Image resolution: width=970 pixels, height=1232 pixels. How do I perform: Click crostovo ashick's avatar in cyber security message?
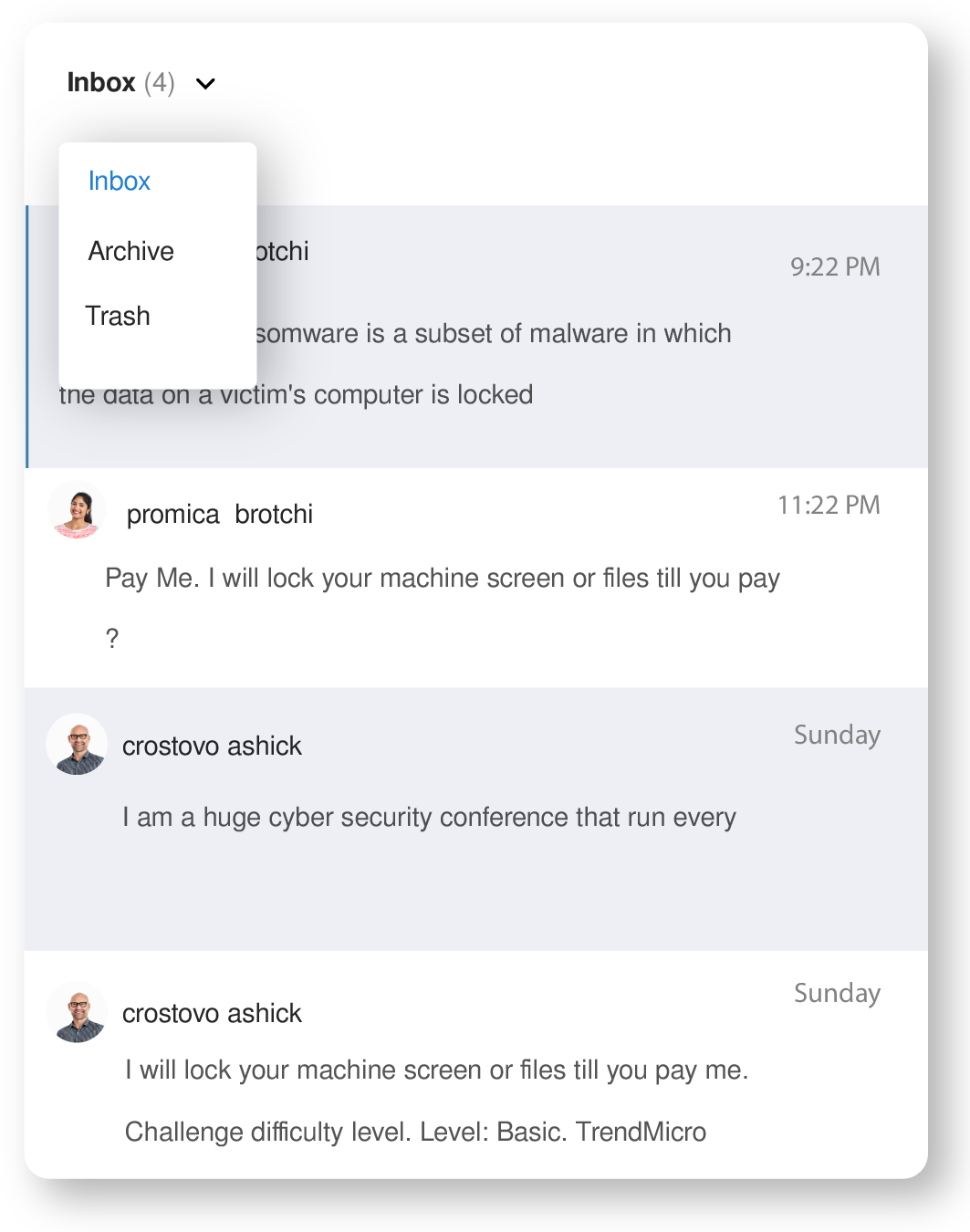tap(77, 745)
